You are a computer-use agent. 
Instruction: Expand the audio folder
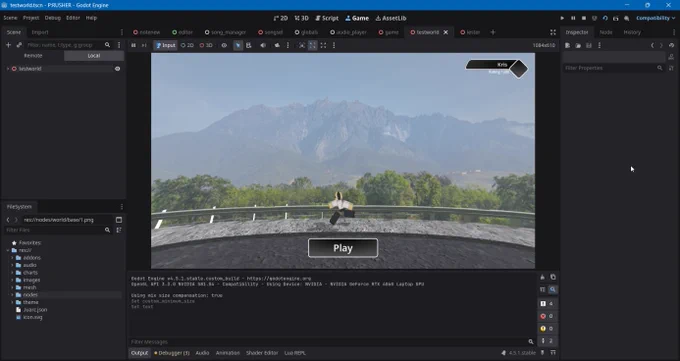point(12,265)
